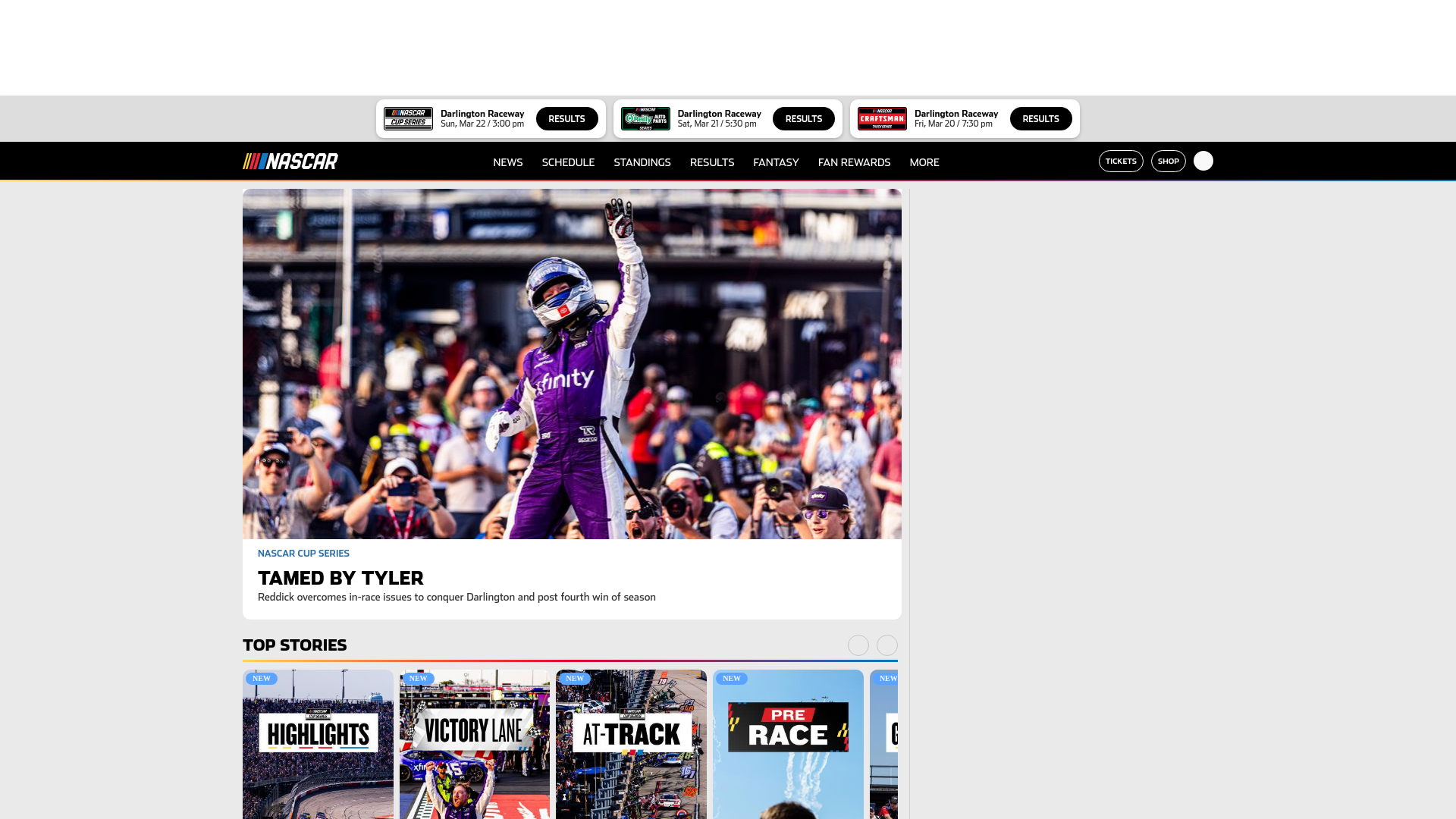This screenshot has height=819, width=1456.
Task: Click the NEW badge on Pre Race card
Action: tap(732, 679)
